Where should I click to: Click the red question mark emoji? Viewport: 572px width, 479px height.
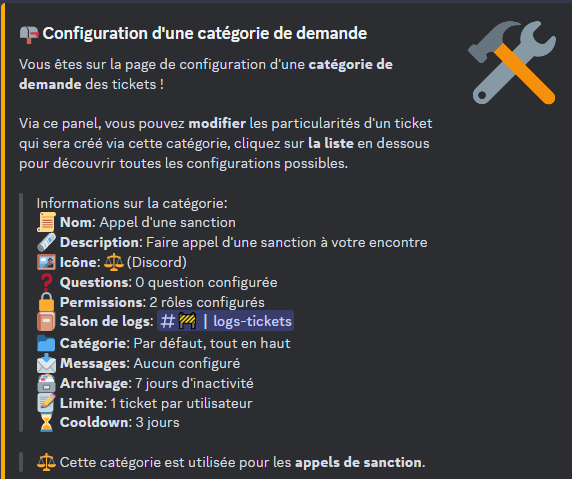pyautogui.click(x=46, y=282)
